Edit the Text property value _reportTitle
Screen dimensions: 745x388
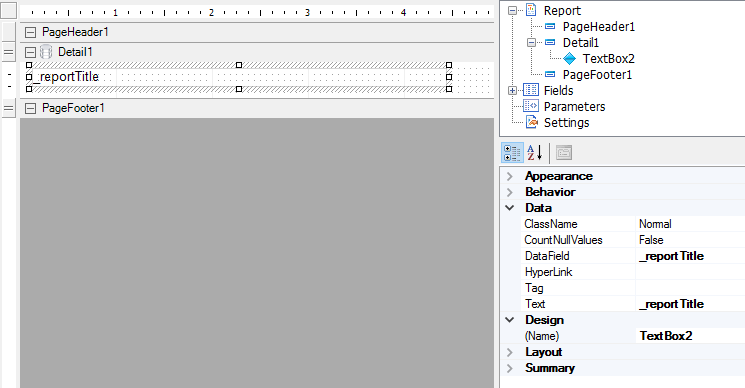690,304
